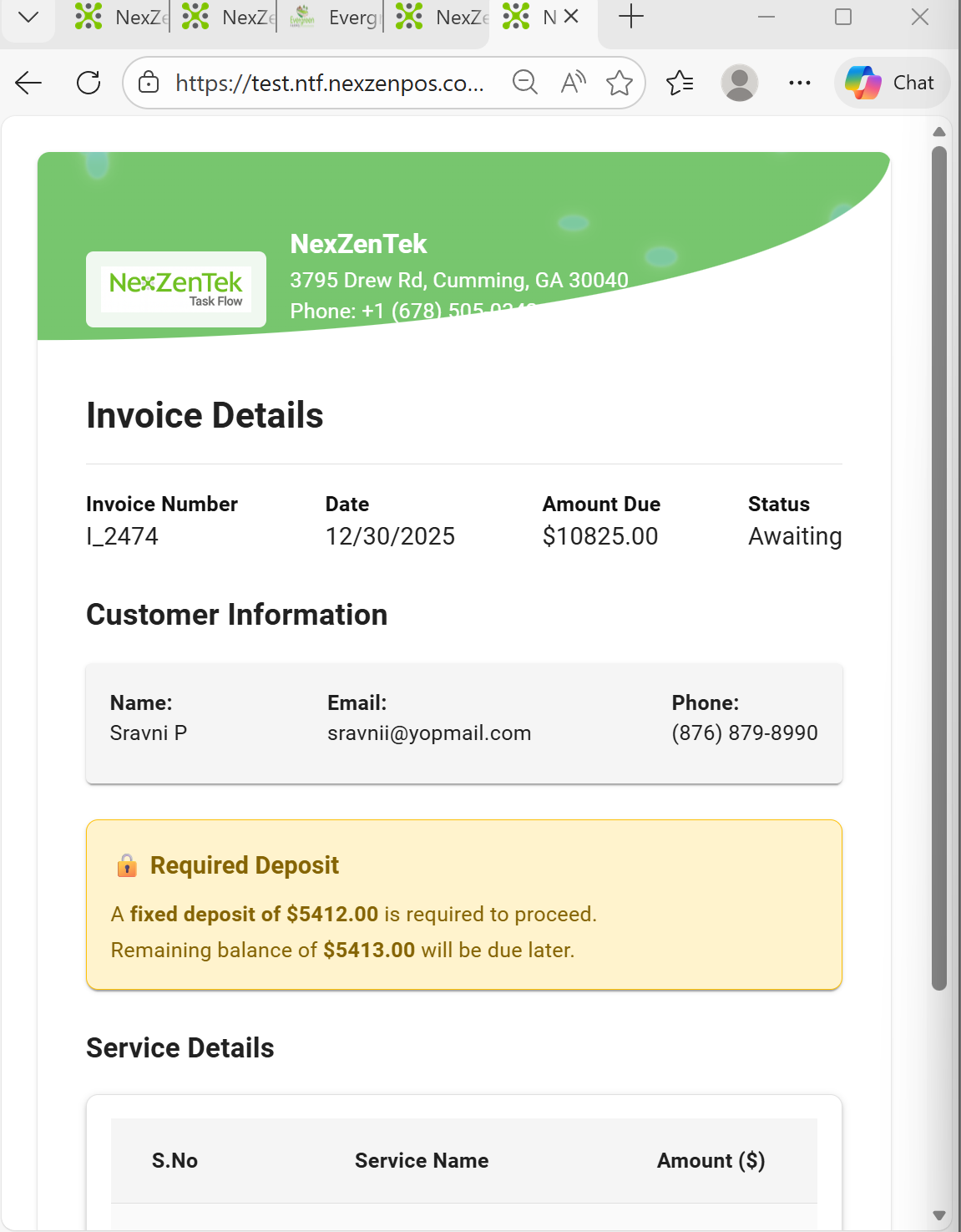This screenshot has height=1232, width=961.
Task: Click the sravnii@yopmail.com email address
Action: 429,733
